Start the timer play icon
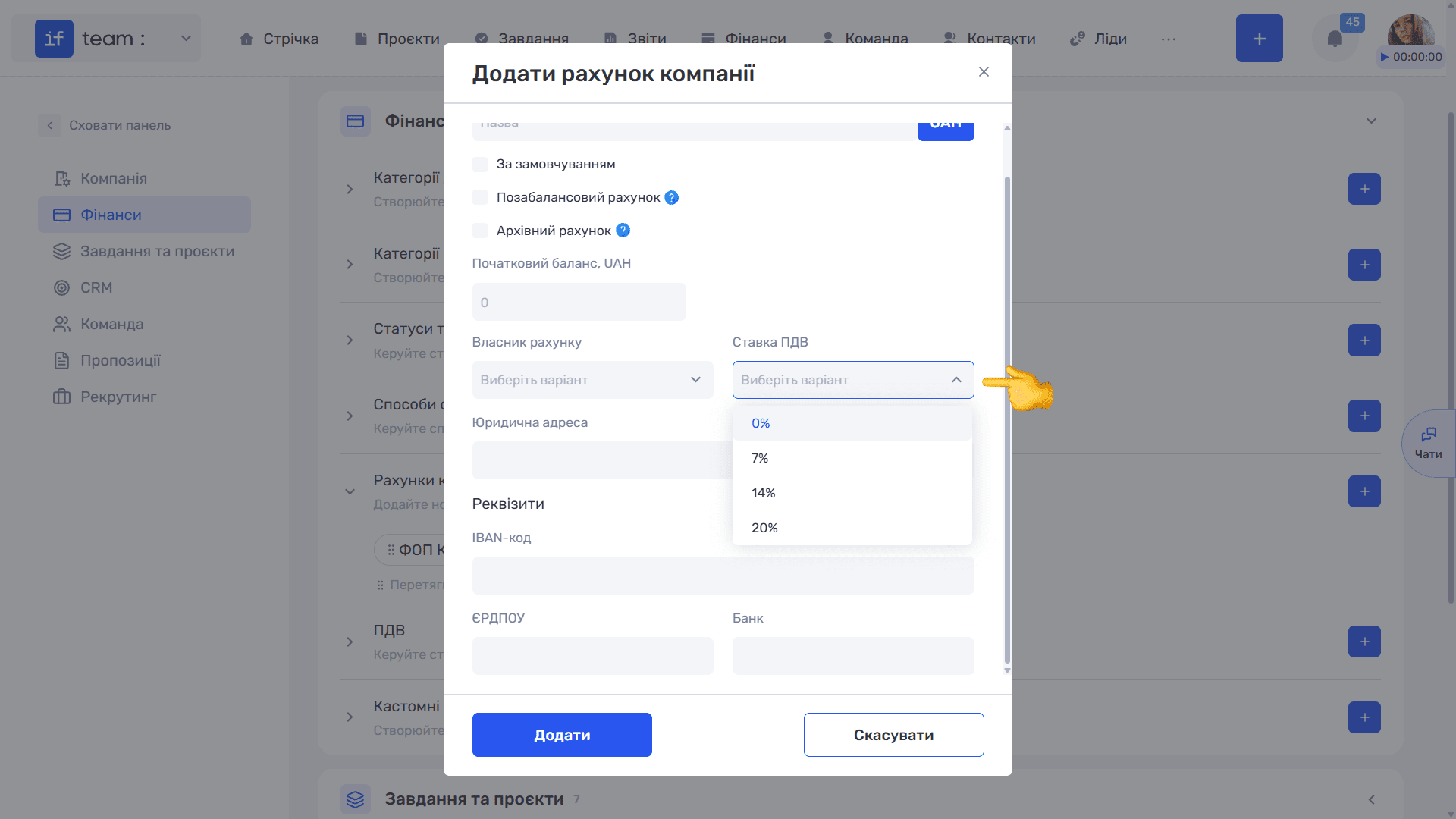Viewport: 1456px width, 819px height. [1384, 56]
